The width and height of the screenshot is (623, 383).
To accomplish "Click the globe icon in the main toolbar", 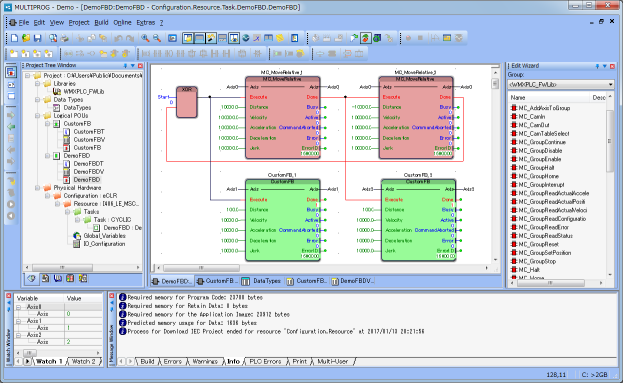I will coord(246,38).
